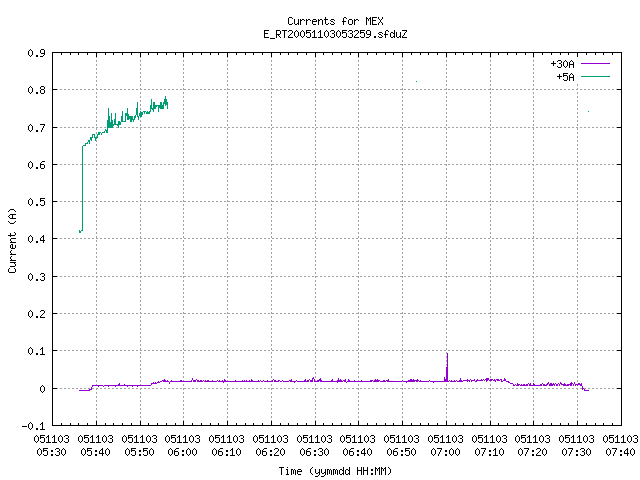Click the x-axis tick label '051103 06:00'

182,445
